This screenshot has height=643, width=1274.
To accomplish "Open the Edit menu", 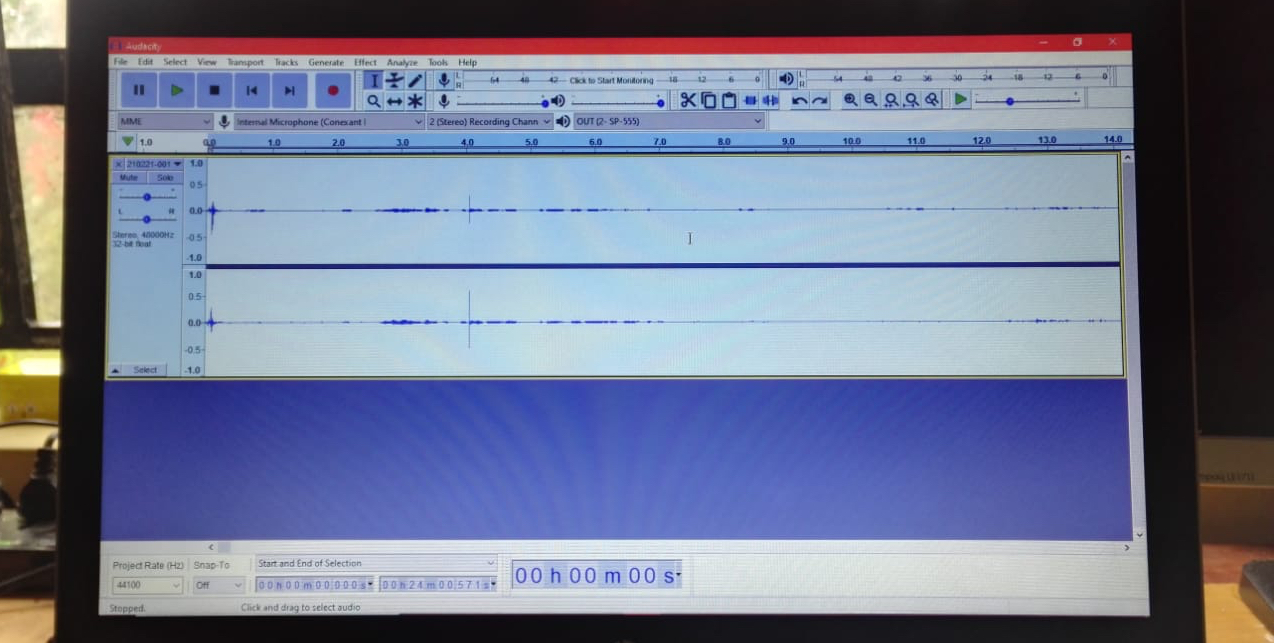I will tap(145, 62).
